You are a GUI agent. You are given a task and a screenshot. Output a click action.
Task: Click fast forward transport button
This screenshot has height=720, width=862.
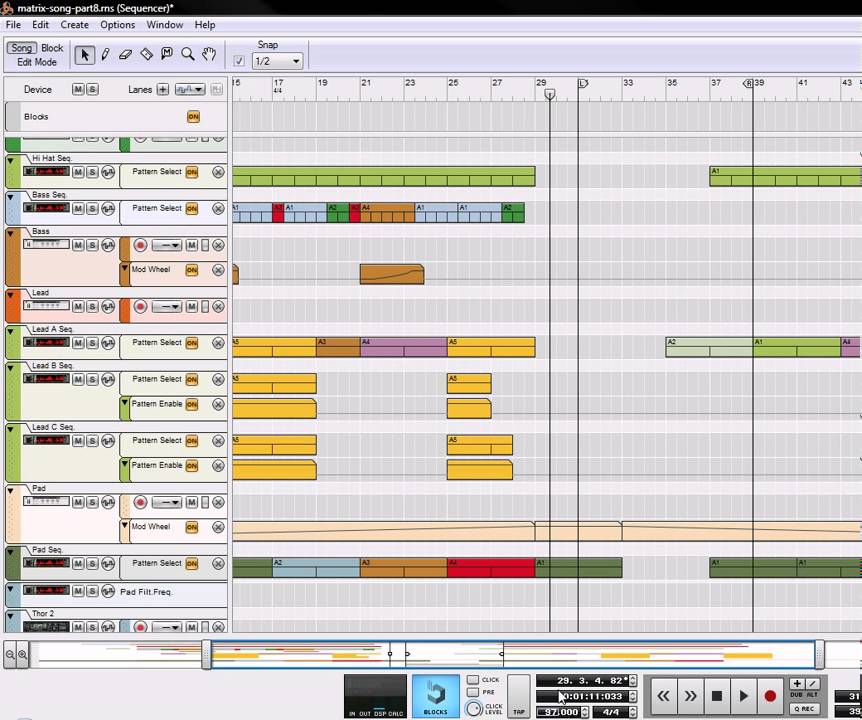click(x=690, y=696)
